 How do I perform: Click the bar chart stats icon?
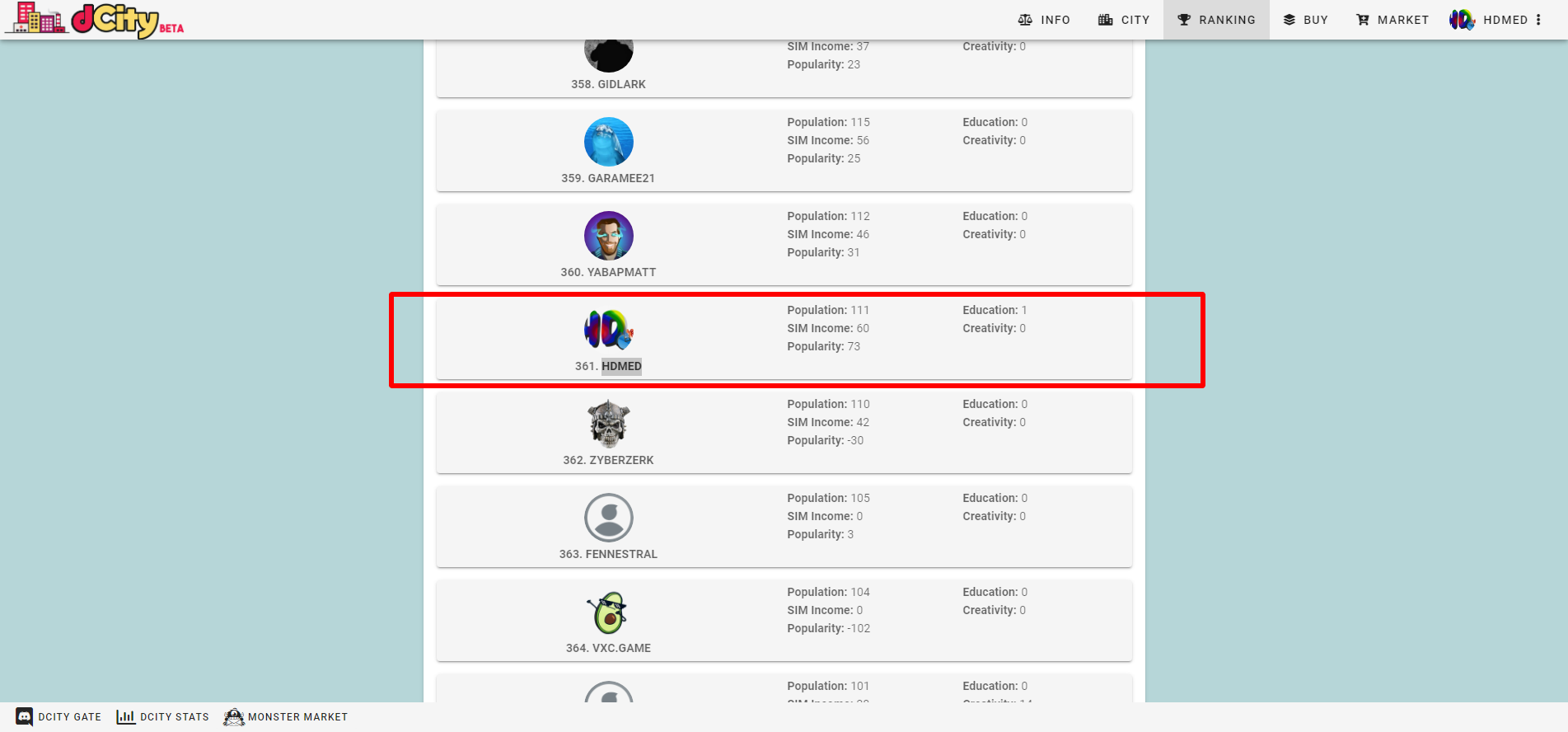pos(125,717)
